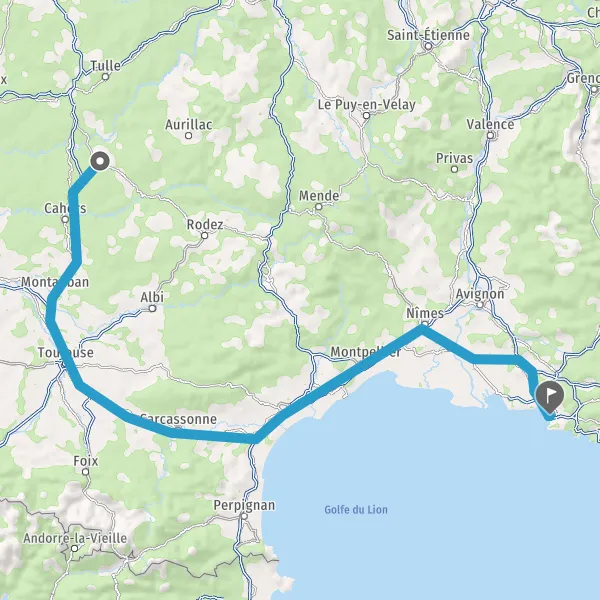
Task: Click the Avignon city label
Action: (x=480, y=294)
